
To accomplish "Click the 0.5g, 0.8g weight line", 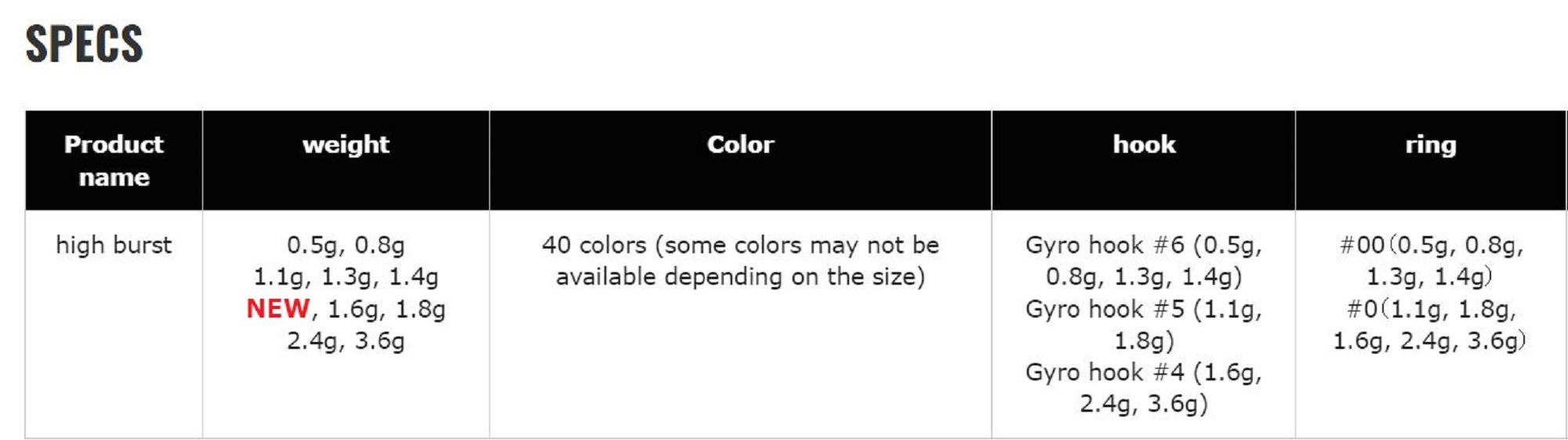I will pos(346,245).
